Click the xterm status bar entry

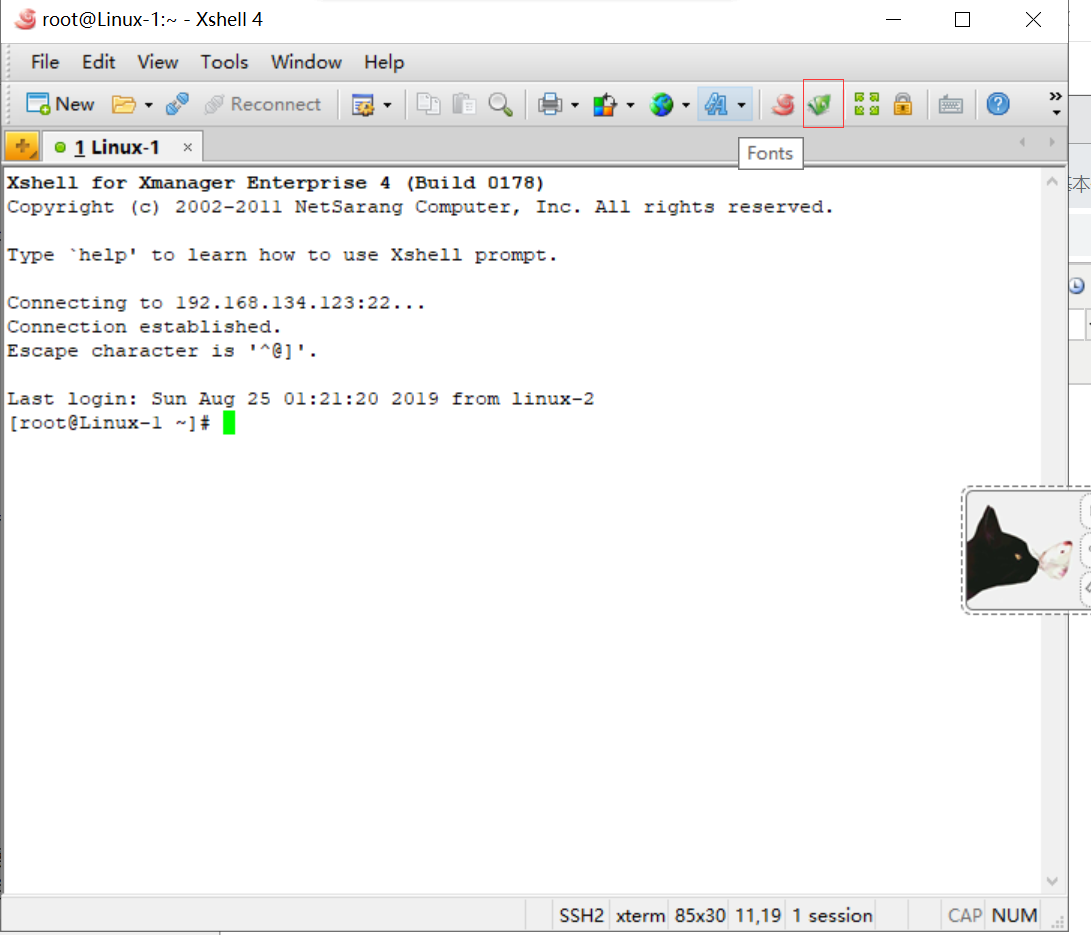[640, 916]
